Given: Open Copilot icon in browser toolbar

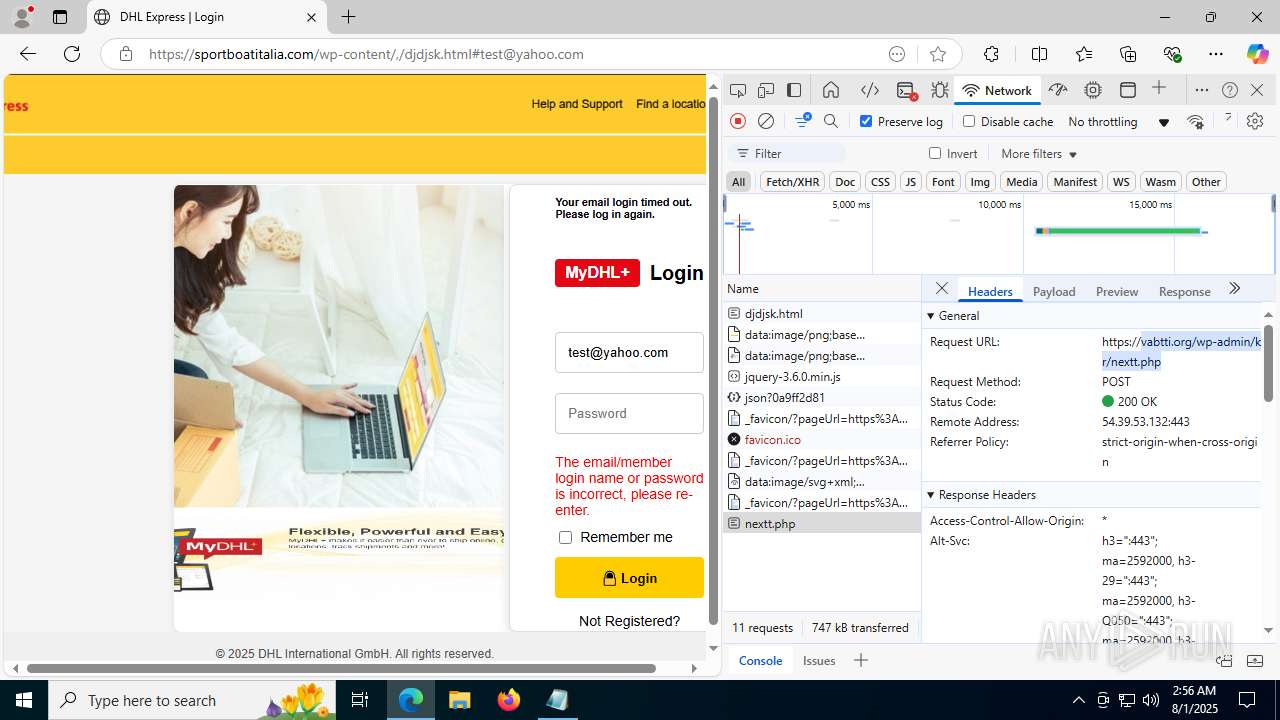Looking at the screenshot, I should coord(1257,54).
